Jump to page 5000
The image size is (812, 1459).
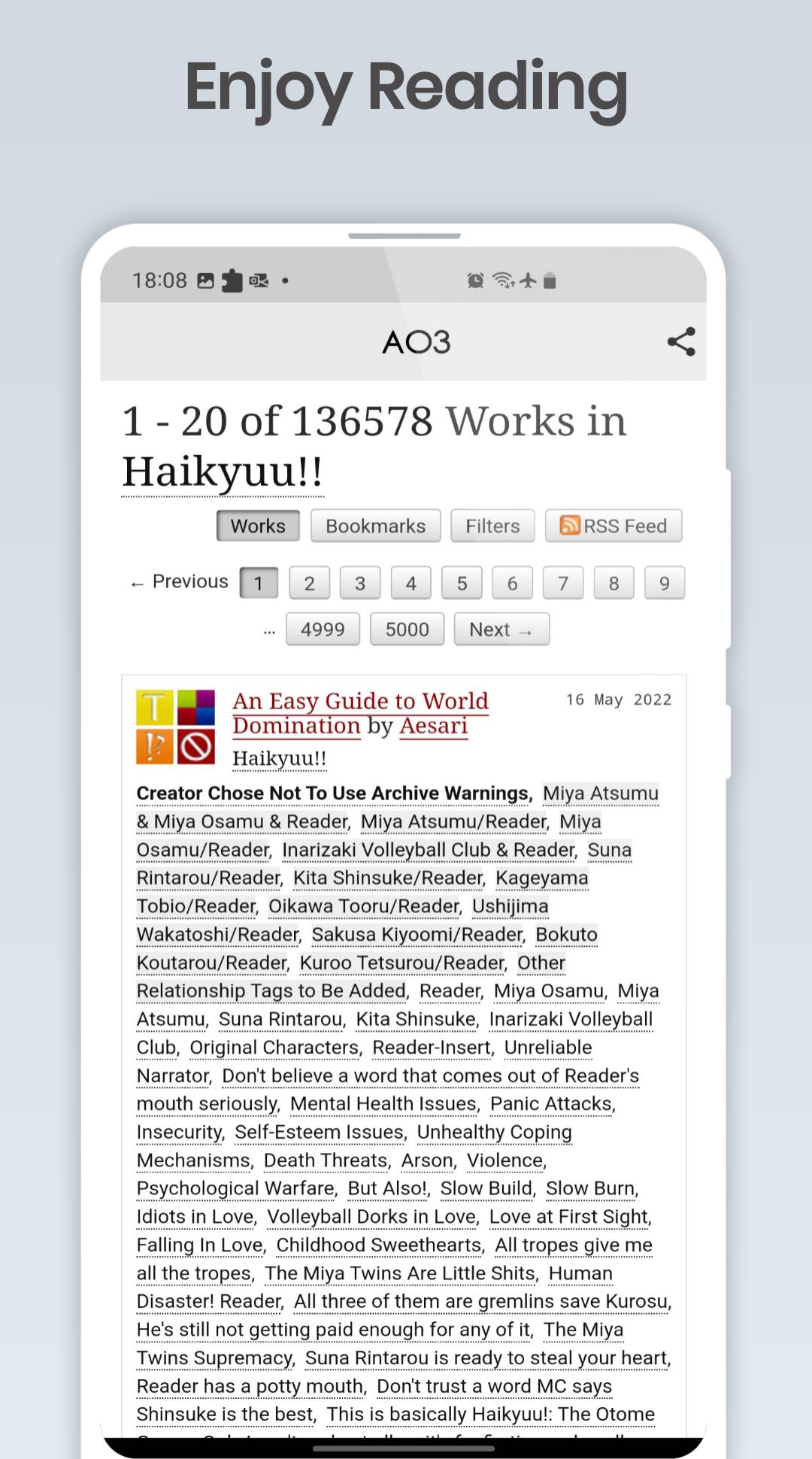tap(407, 629)
